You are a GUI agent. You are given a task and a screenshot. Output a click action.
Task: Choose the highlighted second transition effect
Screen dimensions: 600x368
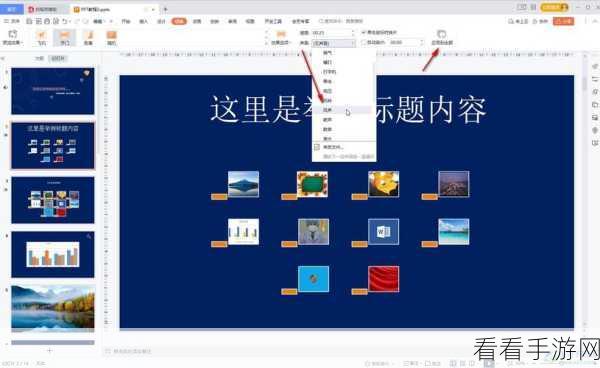(65, 38)
